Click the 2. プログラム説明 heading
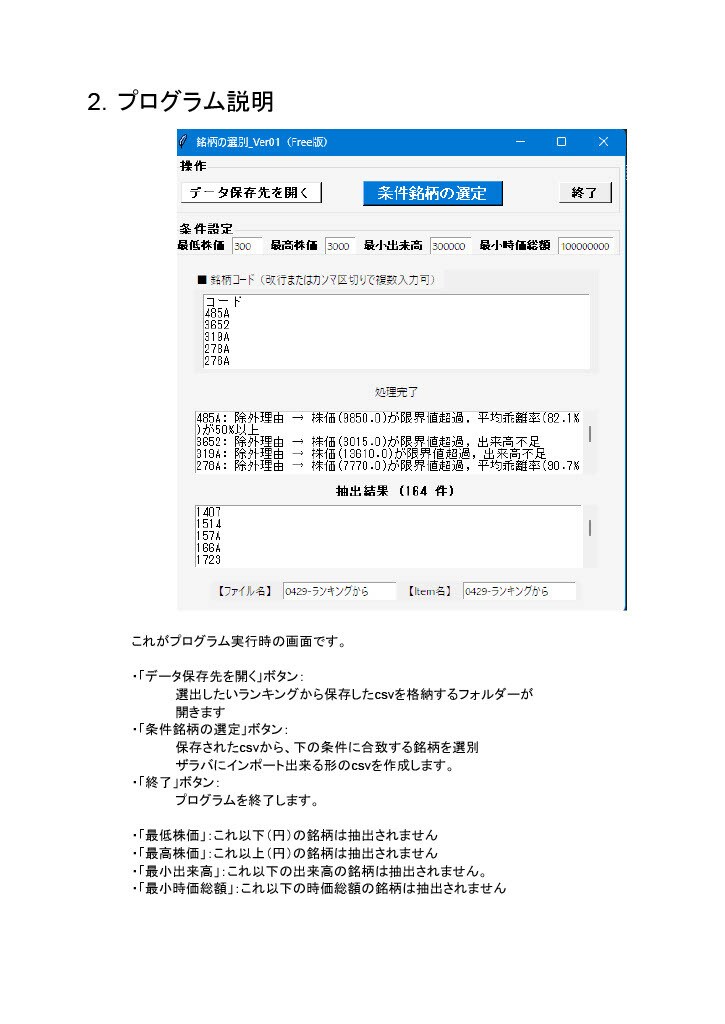This screenshot has height=1024, width=725. [180, 101]
